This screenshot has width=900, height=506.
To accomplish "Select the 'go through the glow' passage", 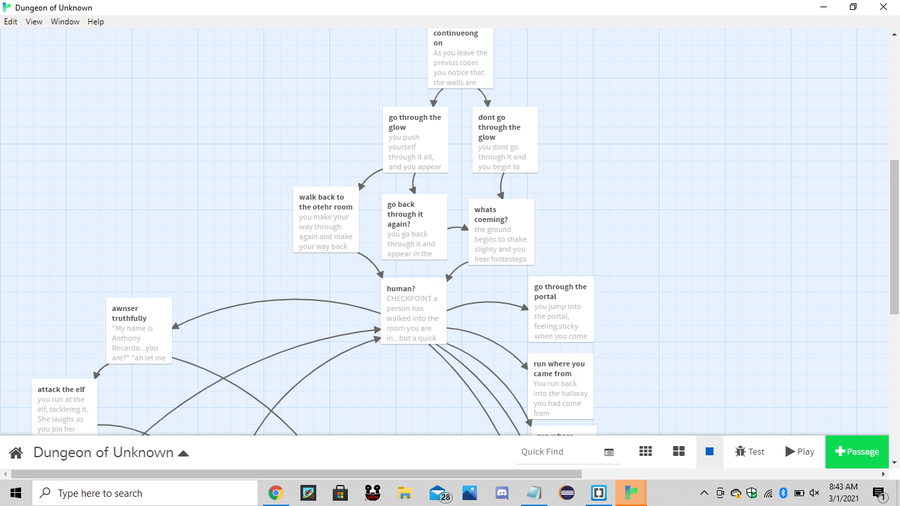I will point(415,139).
